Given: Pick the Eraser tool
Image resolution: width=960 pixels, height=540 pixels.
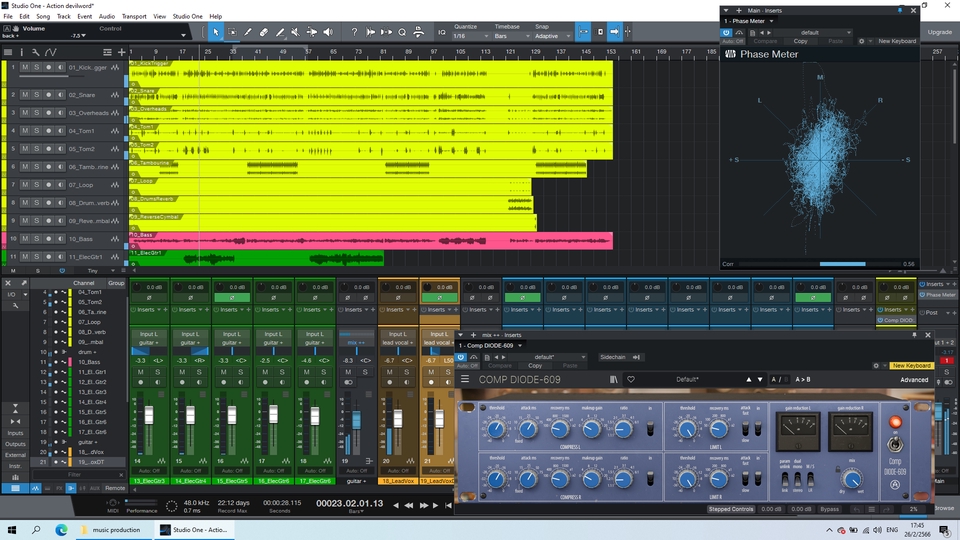Looking at the screenshot, I should pos(263,32).
